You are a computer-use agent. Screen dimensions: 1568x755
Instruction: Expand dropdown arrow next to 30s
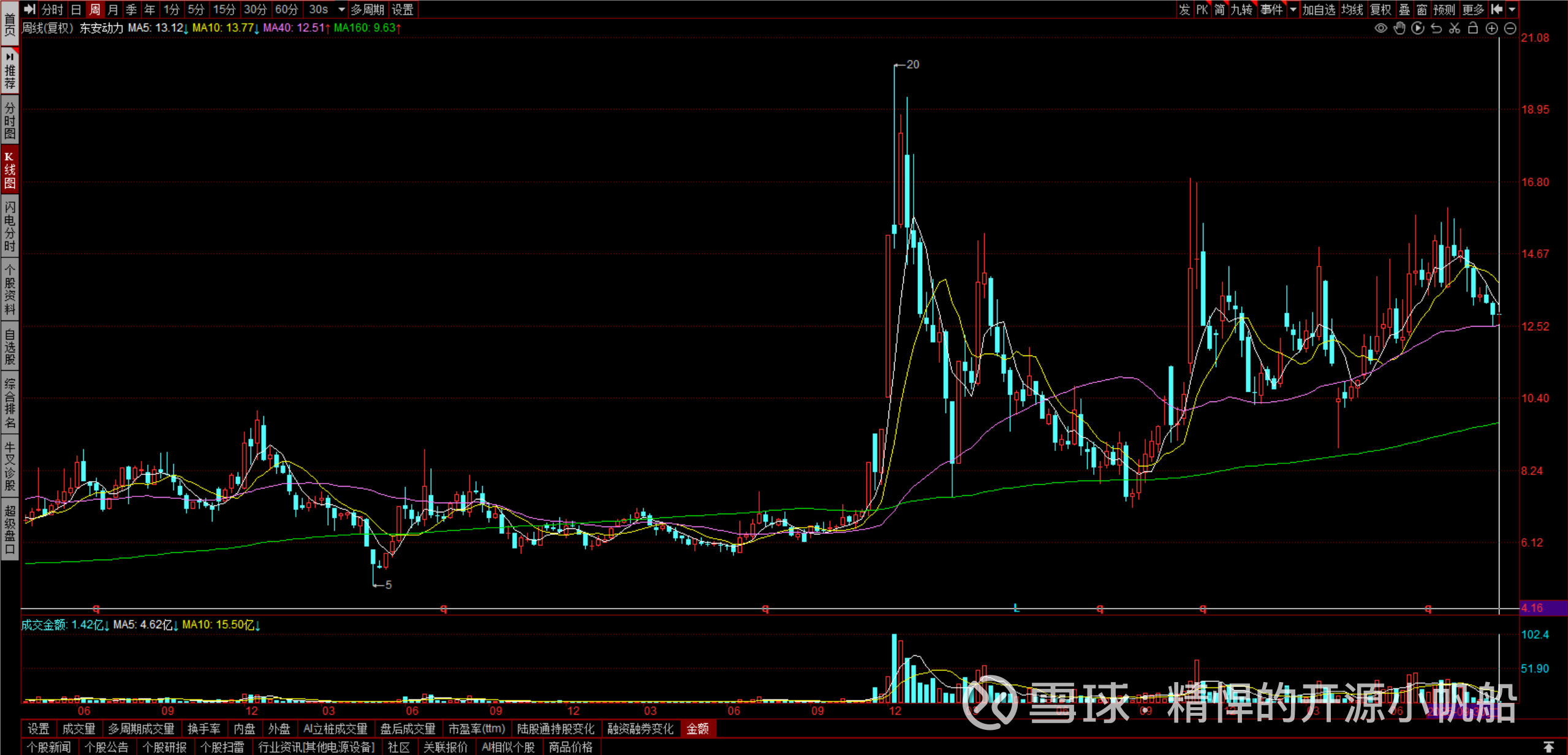pos(342,9)
